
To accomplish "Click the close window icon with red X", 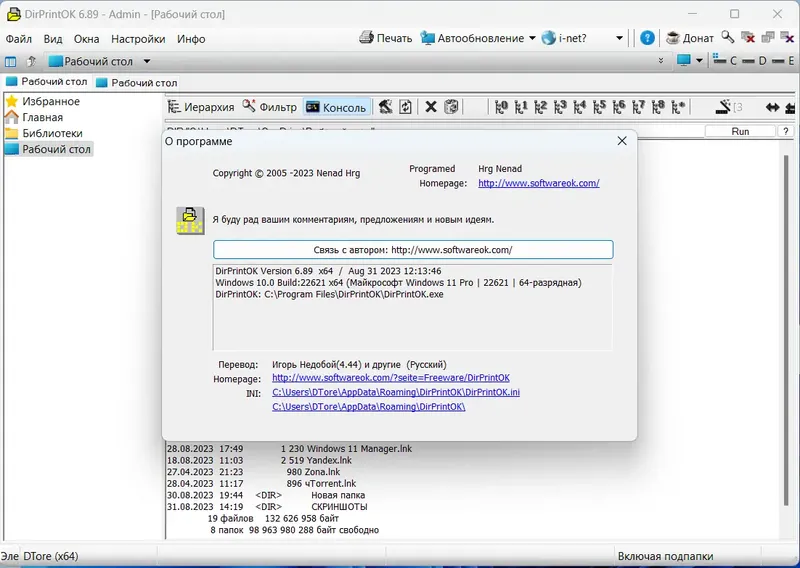I will pyautogui.click(x=747, y=37).
